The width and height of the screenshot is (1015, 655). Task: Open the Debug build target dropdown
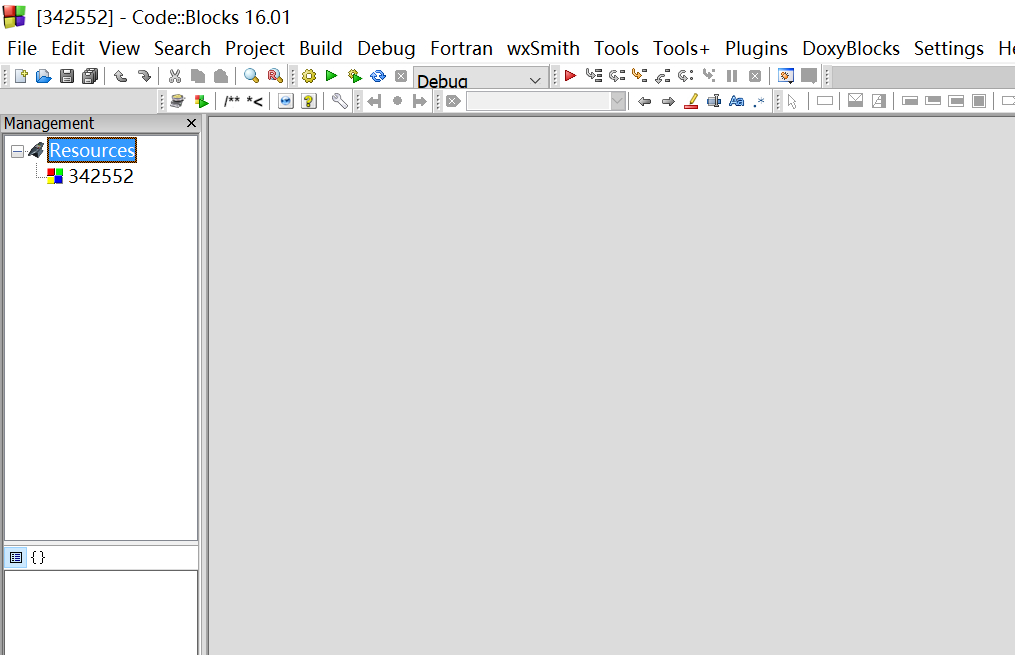coord(480,78)
